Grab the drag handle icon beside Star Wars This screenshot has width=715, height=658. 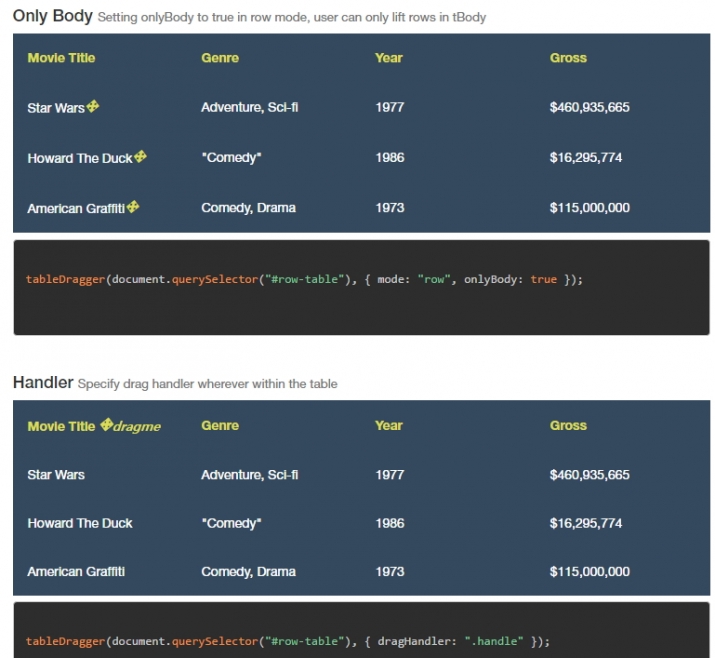pyautogui.click(x=93, y=106)
